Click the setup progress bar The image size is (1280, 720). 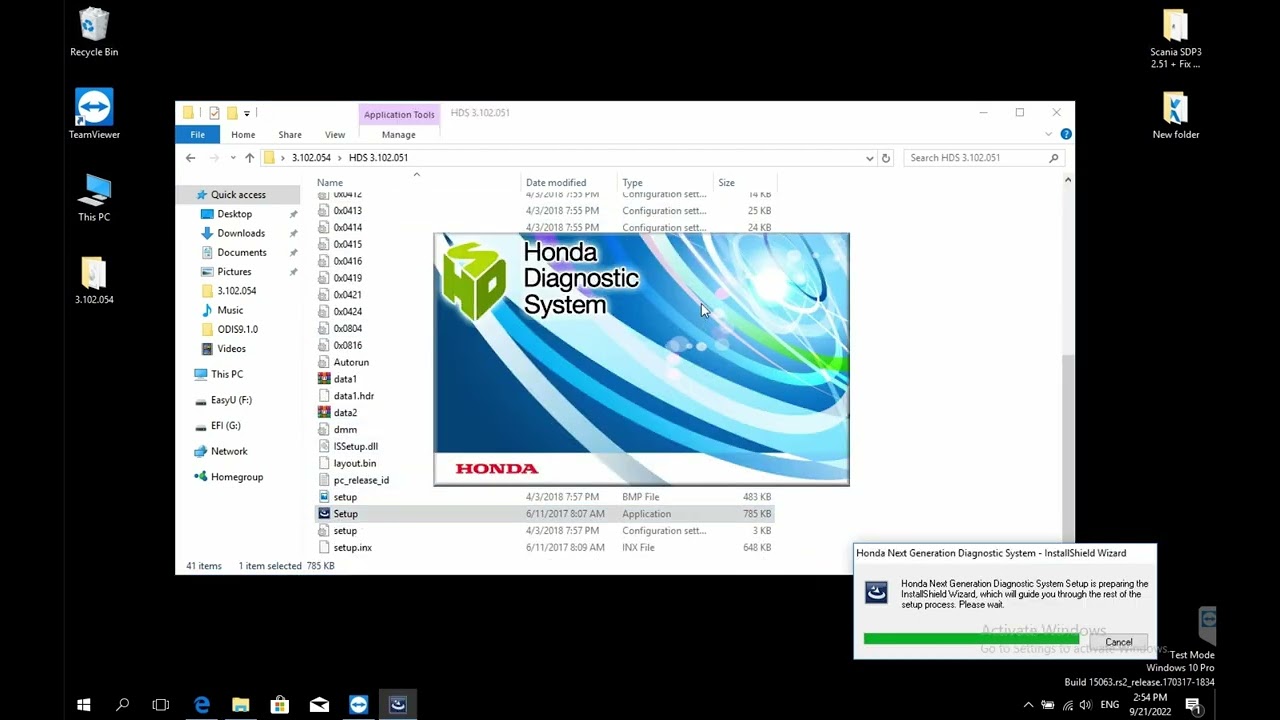coord(971,638)
